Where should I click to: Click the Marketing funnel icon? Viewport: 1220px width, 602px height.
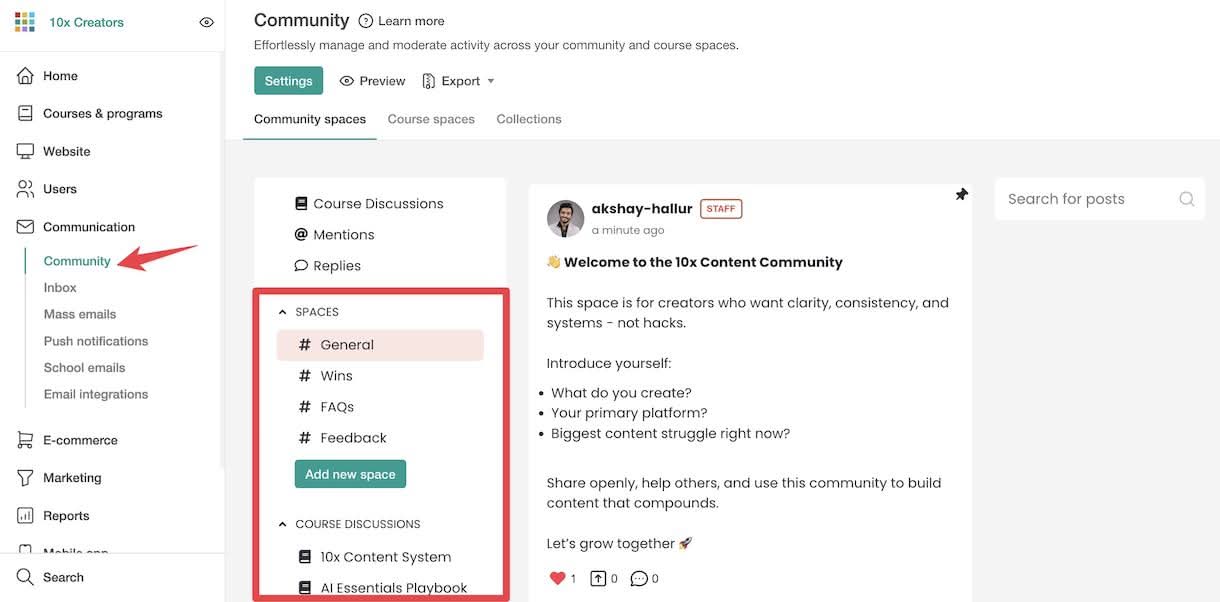24,477
